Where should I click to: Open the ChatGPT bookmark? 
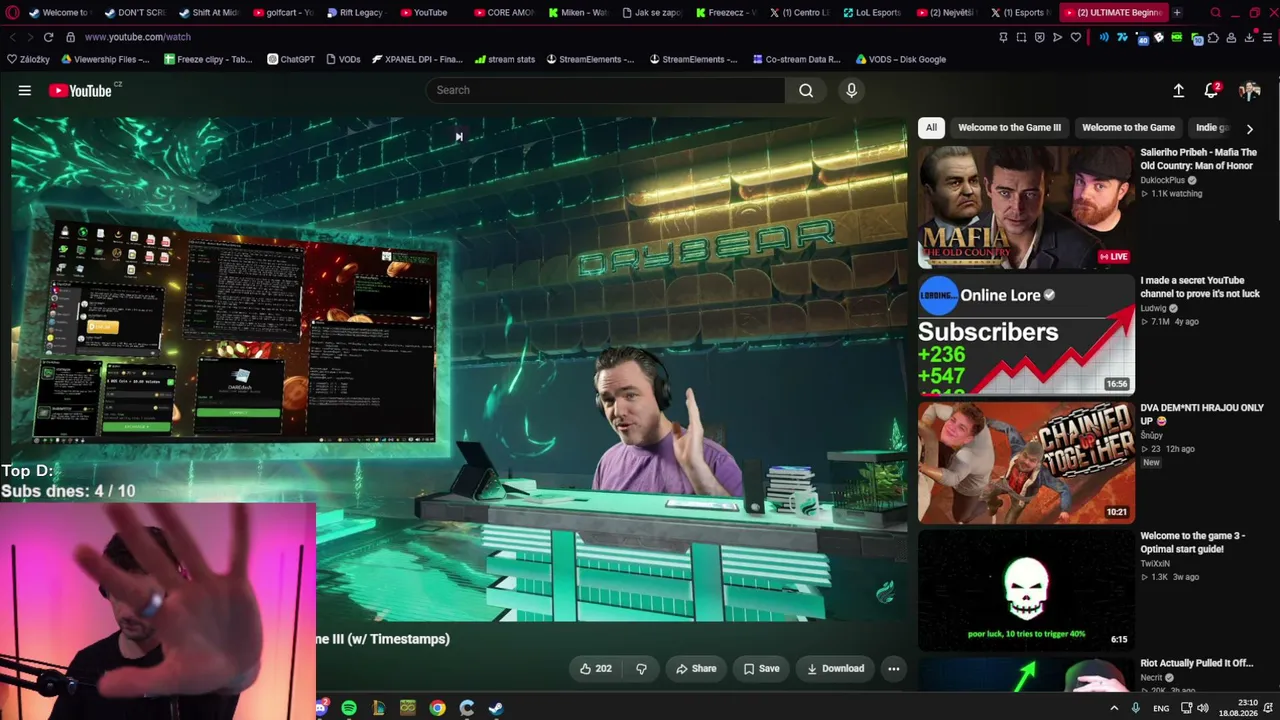click(x=291, y=59)
